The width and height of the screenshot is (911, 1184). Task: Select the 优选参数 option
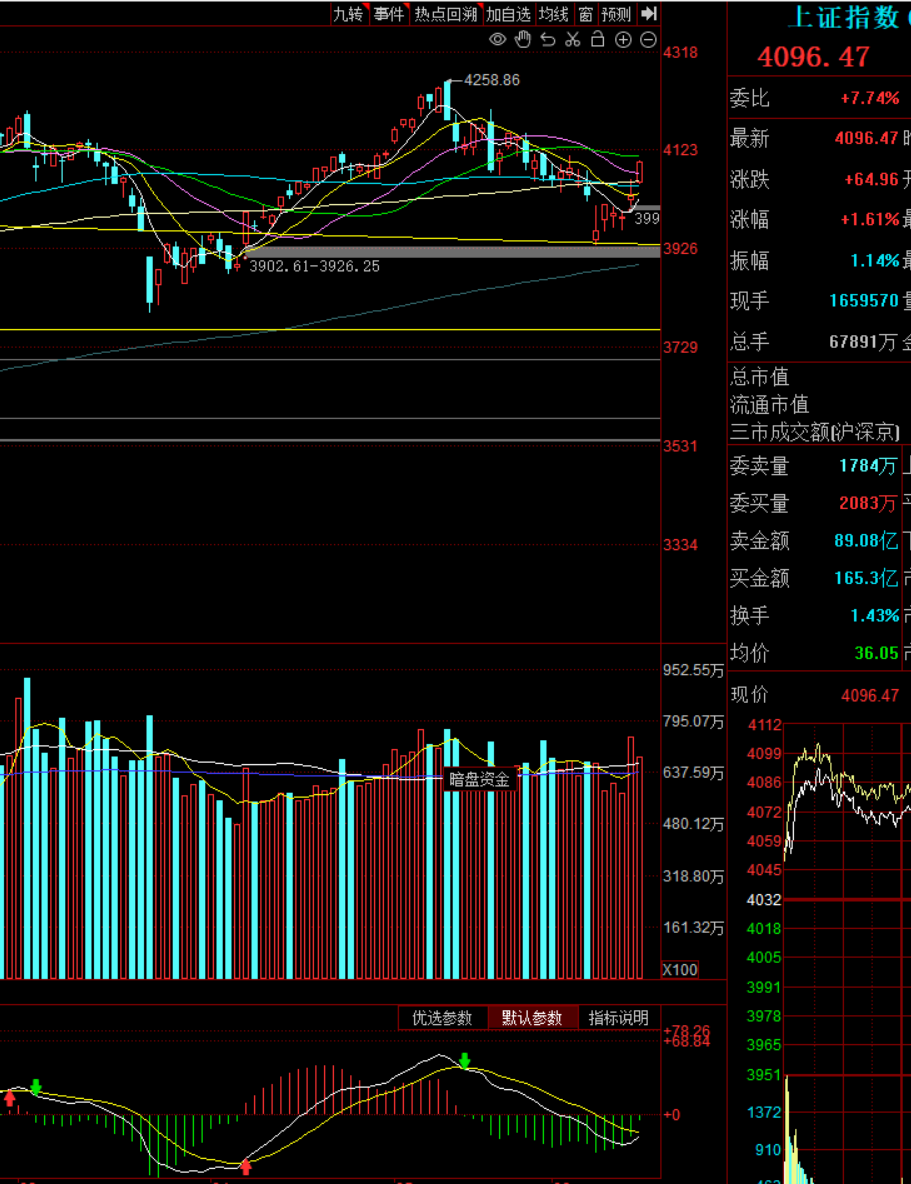[x=442, y=1018]
